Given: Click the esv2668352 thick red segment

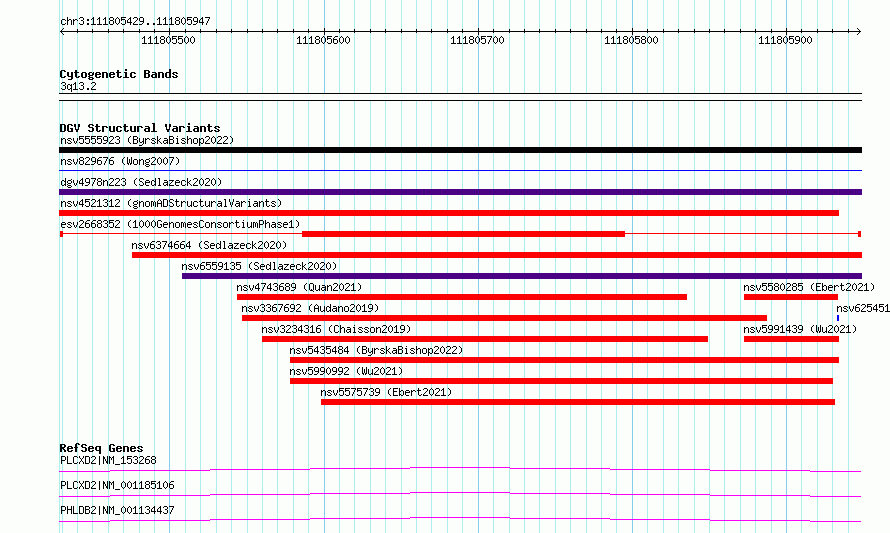Looking at the screenshot, I should tap(463, 234).
